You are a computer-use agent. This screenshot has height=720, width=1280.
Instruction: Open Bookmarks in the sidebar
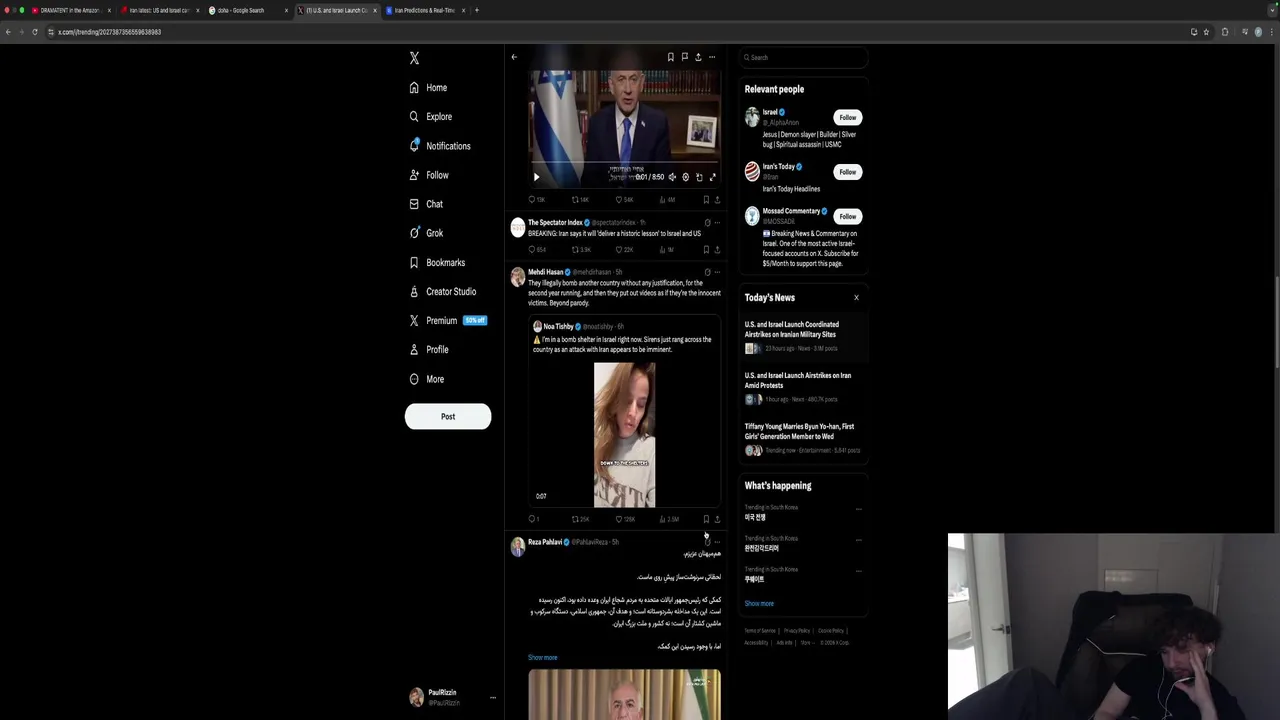(437, 262)
